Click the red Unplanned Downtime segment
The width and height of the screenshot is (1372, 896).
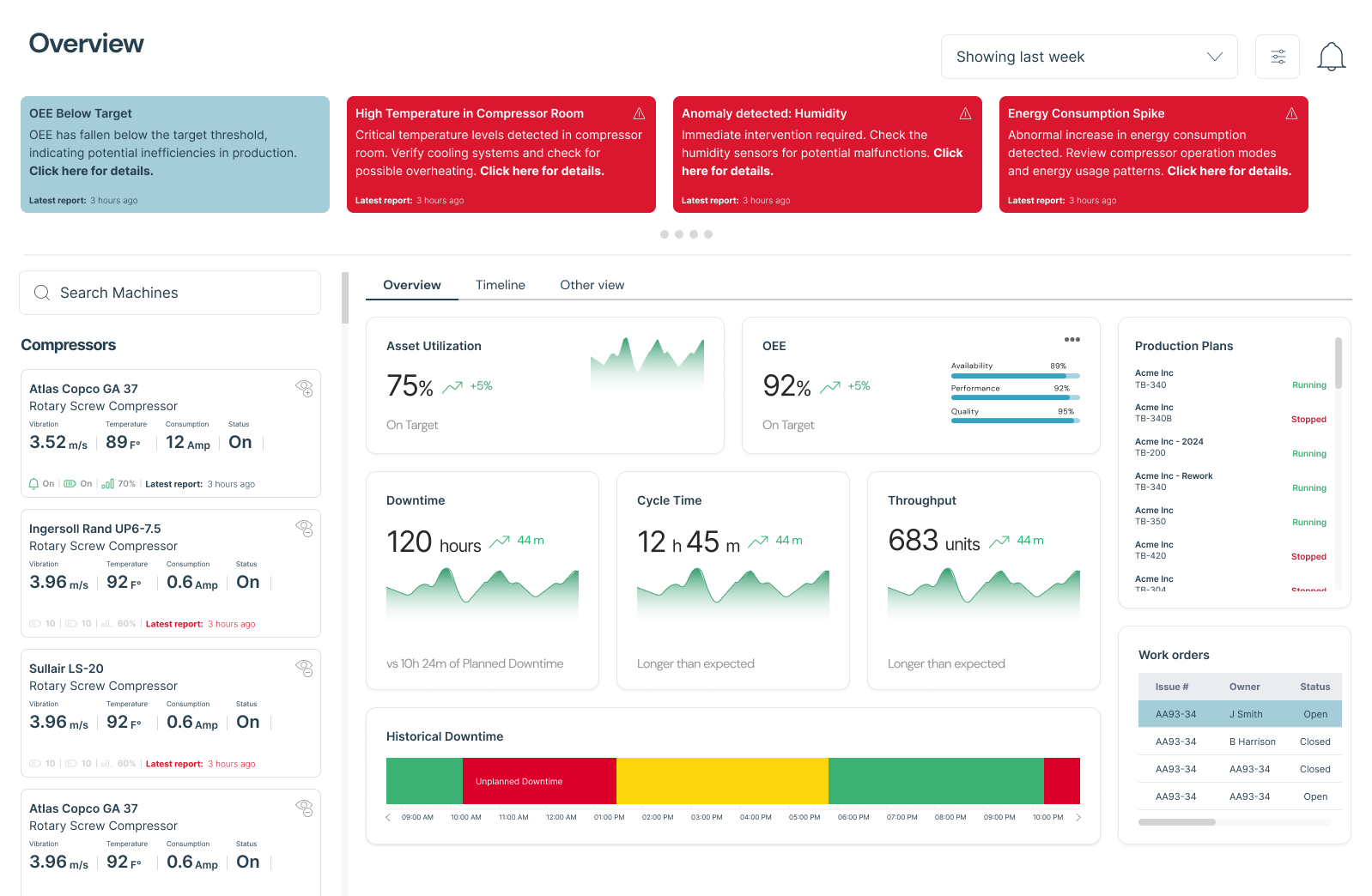539,781
